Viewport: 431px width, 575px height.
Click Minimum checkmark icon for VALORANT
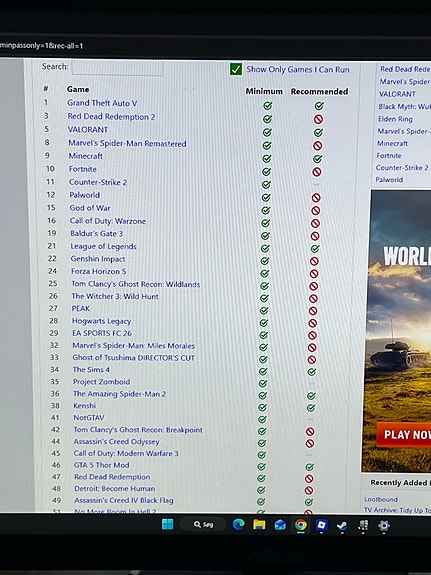pyautogui.click(x=267, y=132)
